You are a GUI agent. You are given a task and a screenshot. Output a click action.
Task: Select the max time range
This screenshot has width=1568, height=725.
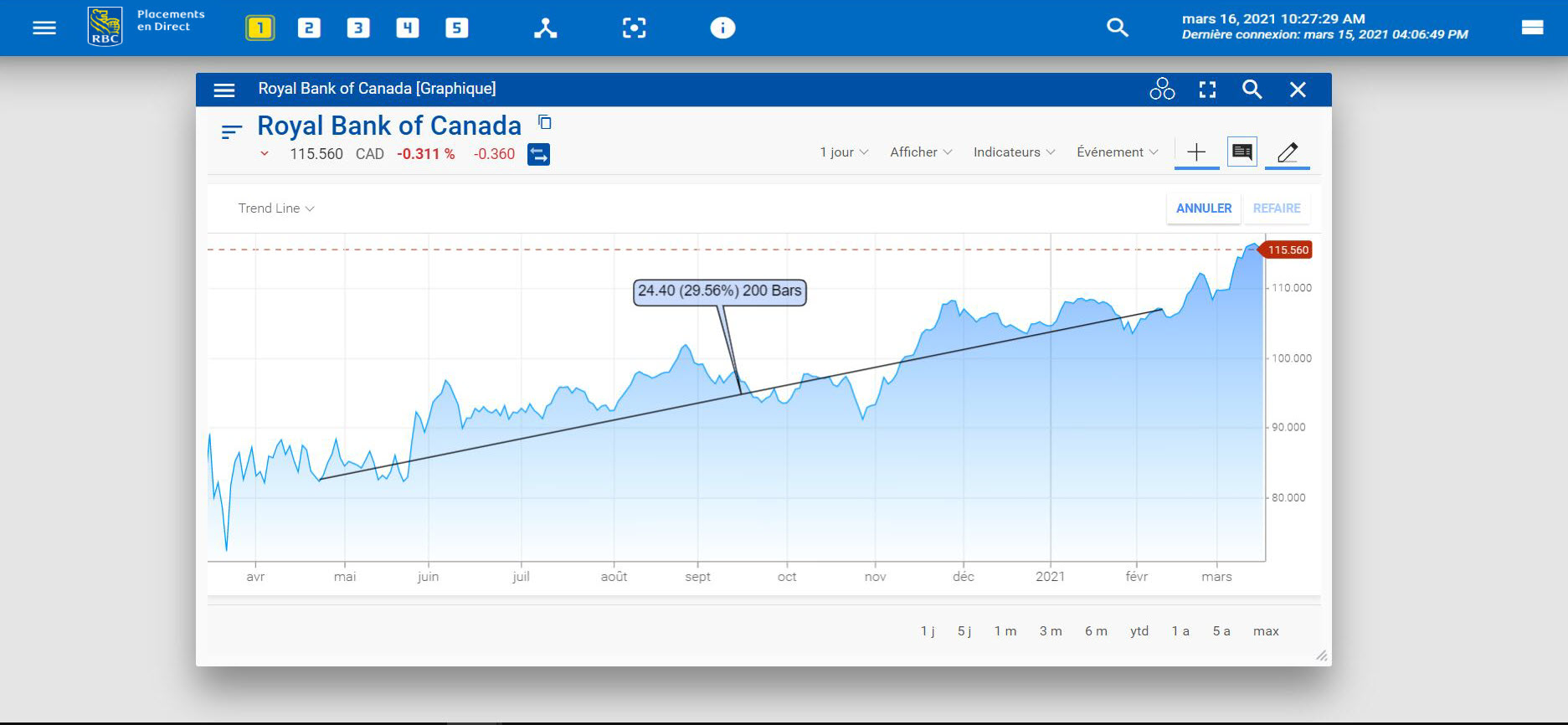tap(1266, 631)
